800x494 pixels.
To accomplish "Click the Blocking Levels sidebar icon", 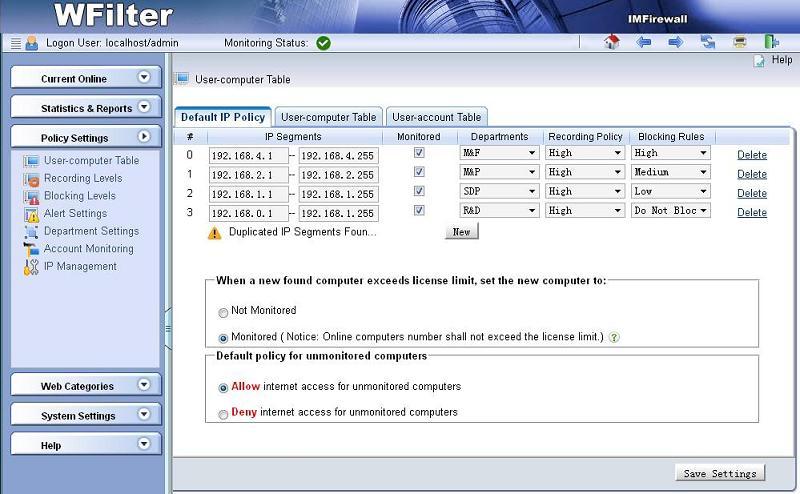I will 31,196.
